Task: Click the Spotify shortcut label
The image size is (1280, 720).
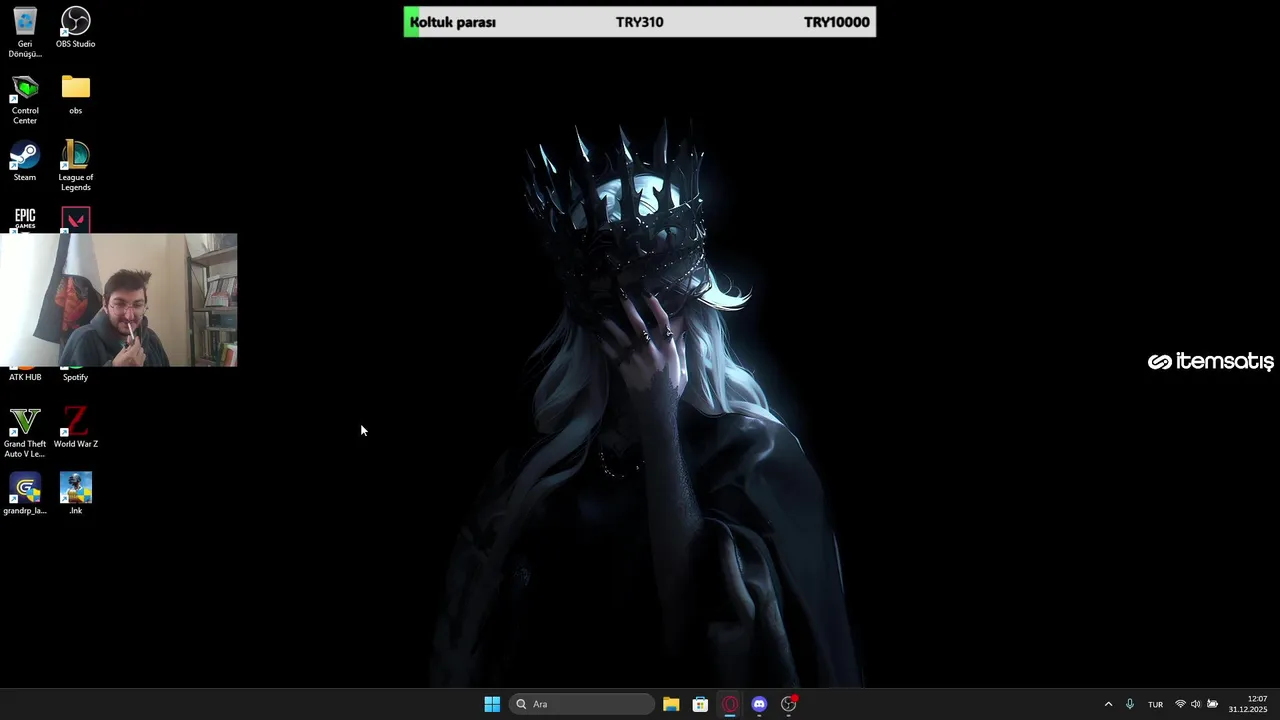Action: (x=76, y=377)
